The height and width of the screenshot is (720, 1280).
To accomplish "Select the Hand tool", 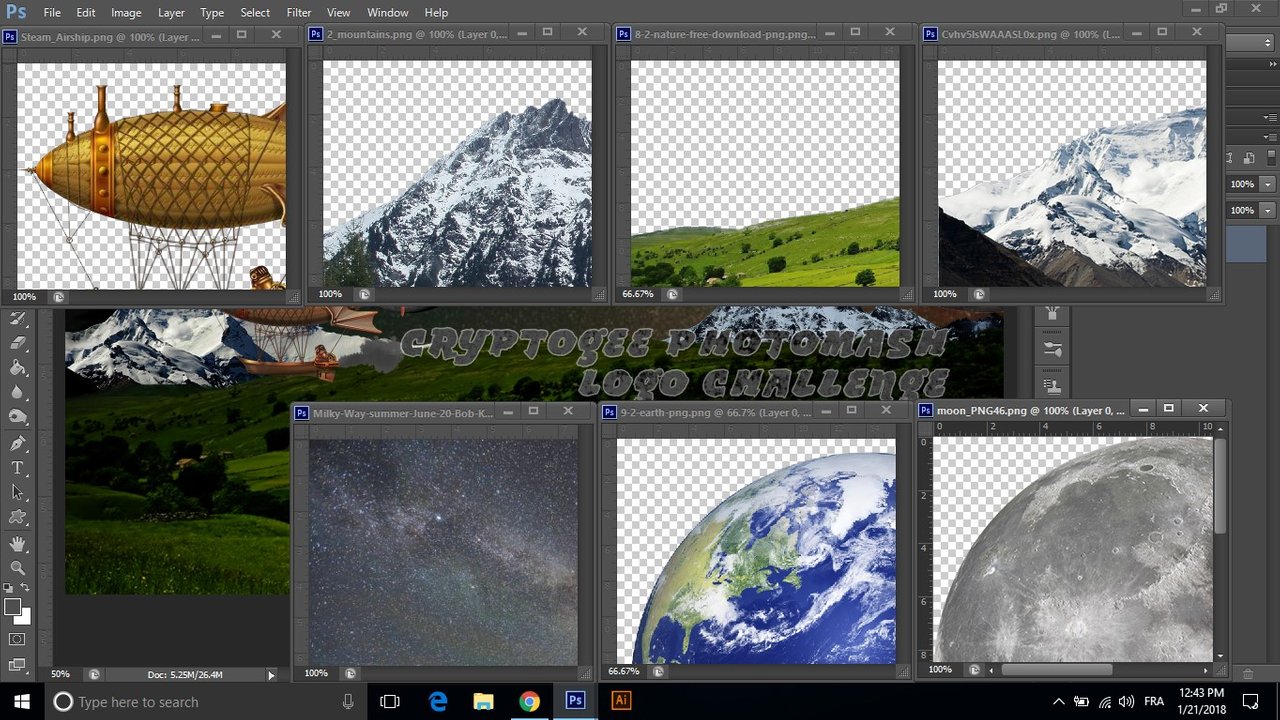I will click(17, 544).
